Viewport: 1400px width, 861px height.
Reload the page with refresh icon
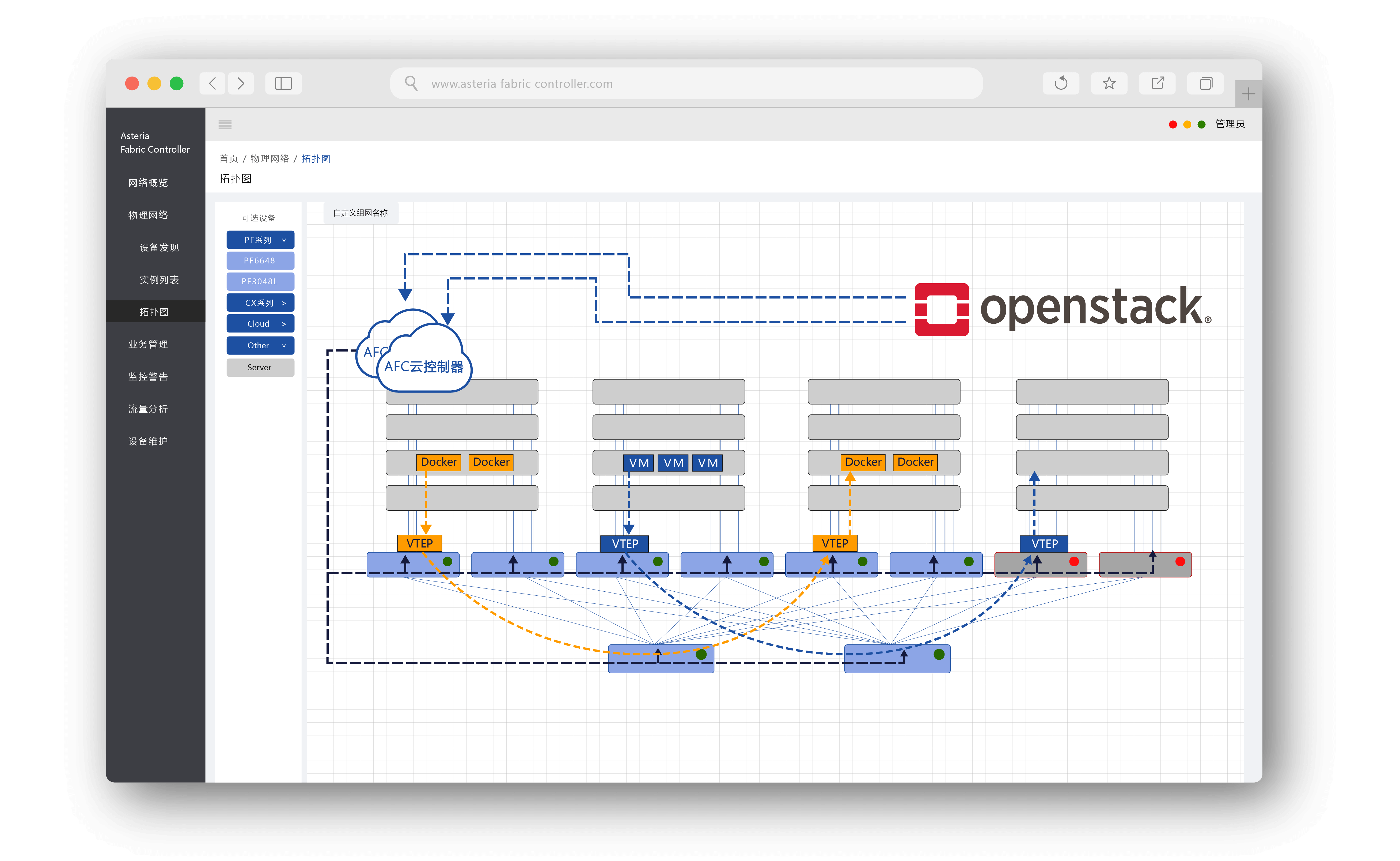(x=1061, y=84)
